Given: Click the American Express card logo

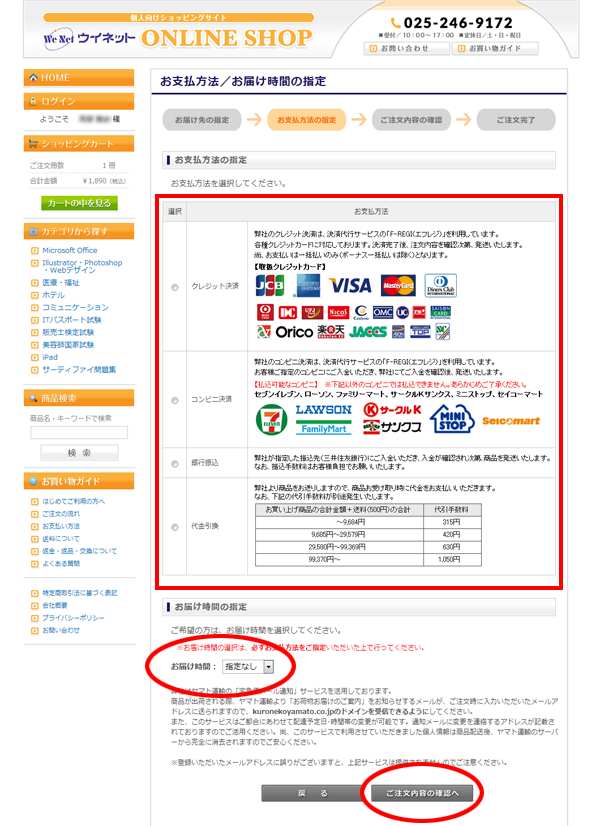Looking at the screenshot, I should click(308, 286).
